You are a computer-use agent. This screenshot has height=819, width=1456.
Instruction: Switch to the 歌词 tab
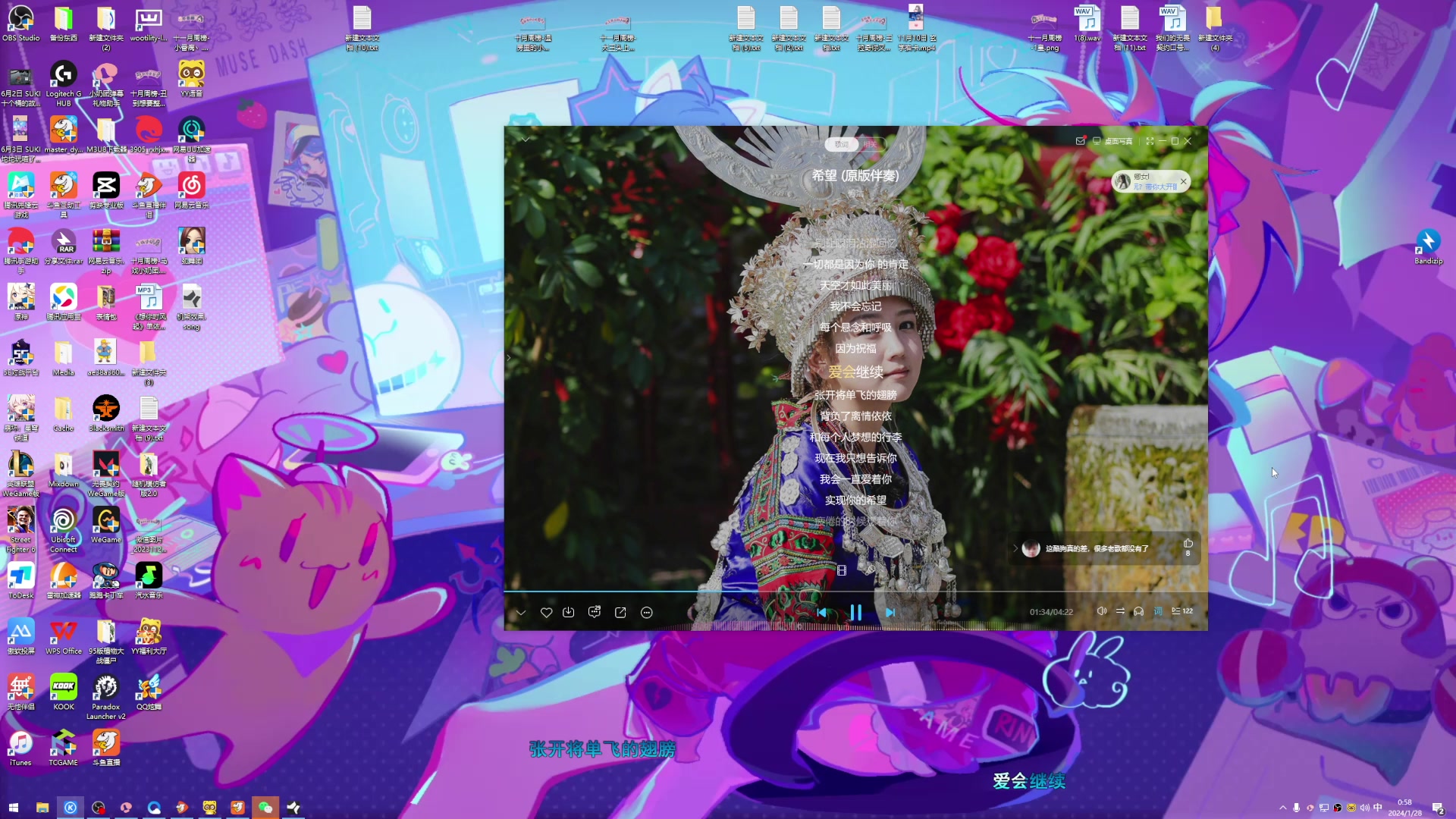(842, 144)
